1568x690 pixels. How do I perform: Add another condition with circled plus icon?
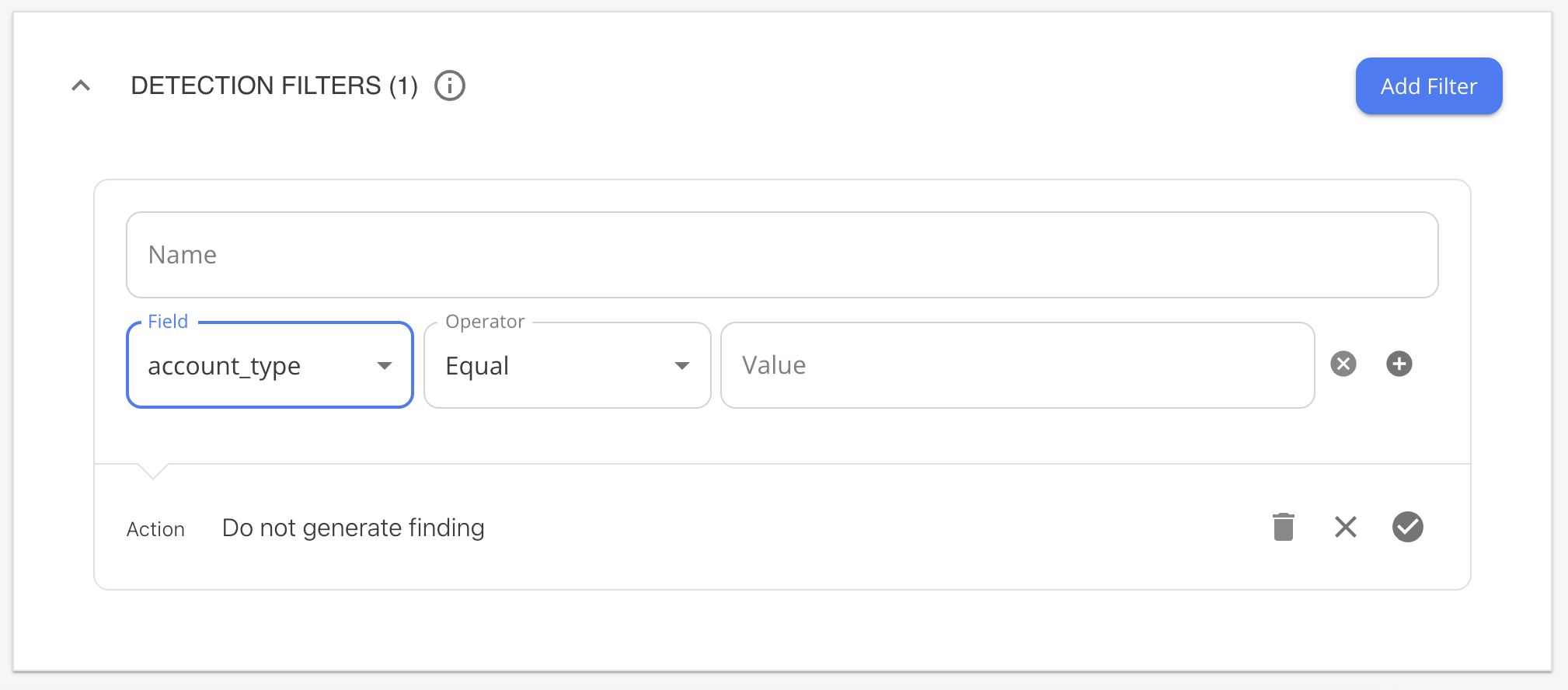click(1399, 364)
